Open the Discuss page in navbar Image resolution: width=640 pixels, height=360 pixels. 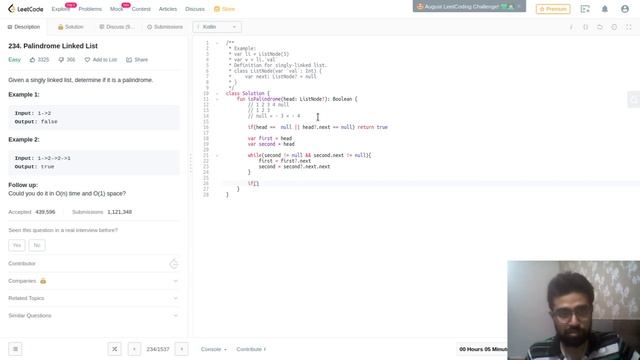195,9
